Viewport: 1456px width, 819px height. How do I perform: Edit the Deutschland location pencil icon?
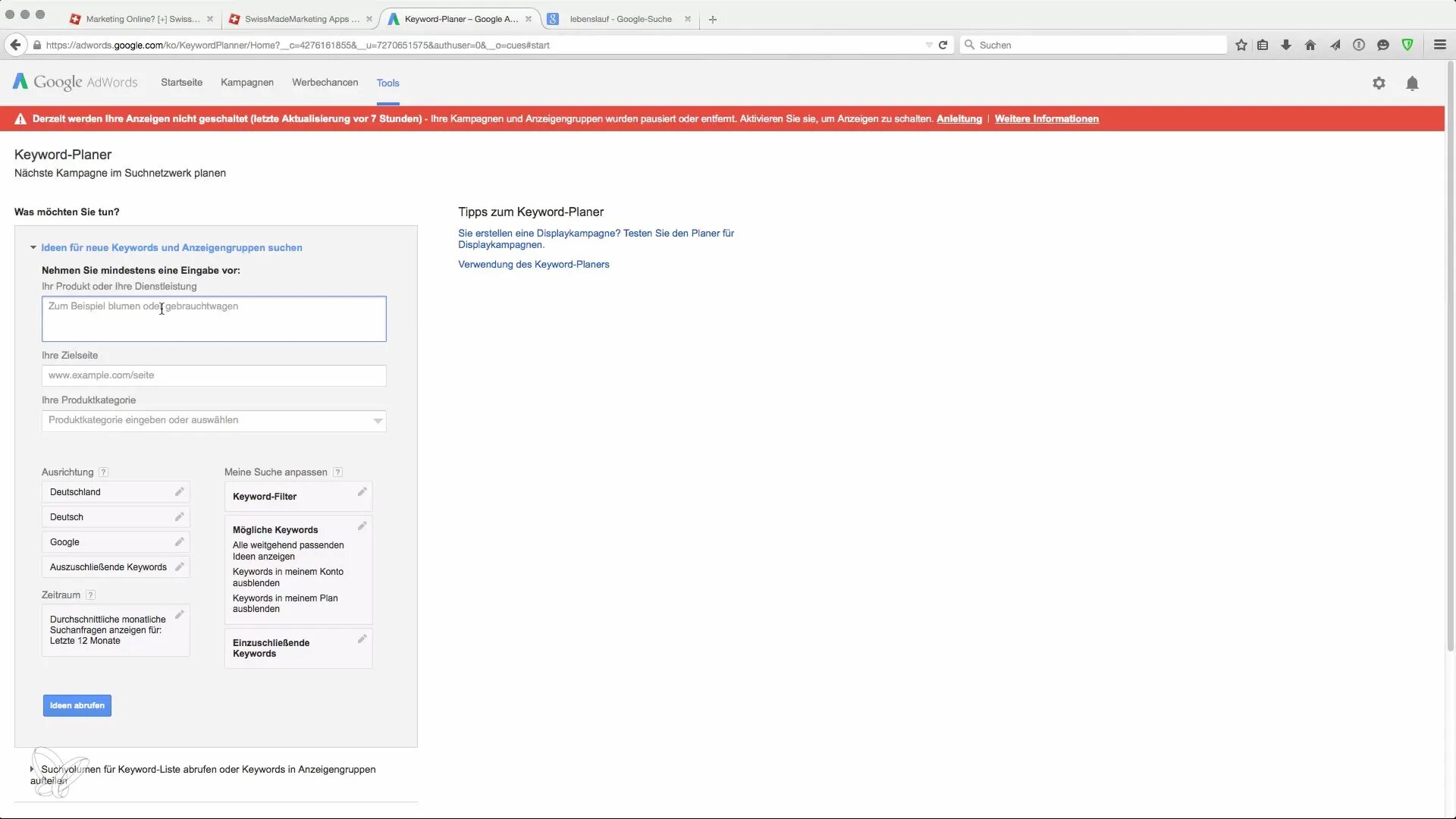(180, 492)
